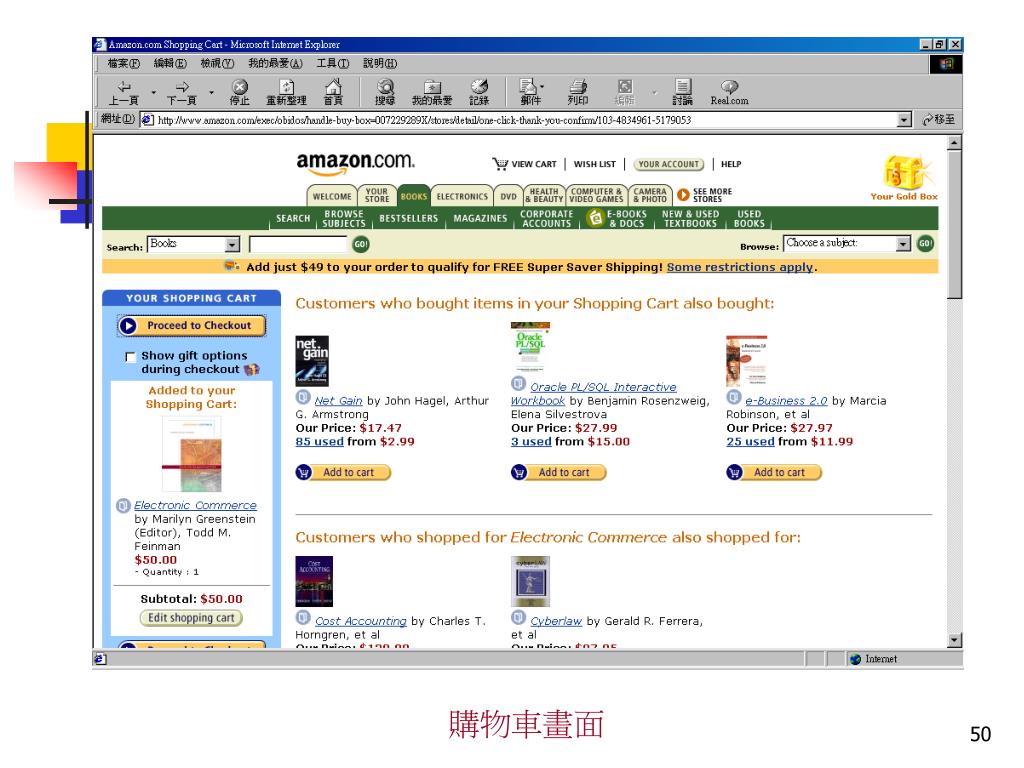
Task: Click the Go button in address bar
Action: click(x=938, y=120)
